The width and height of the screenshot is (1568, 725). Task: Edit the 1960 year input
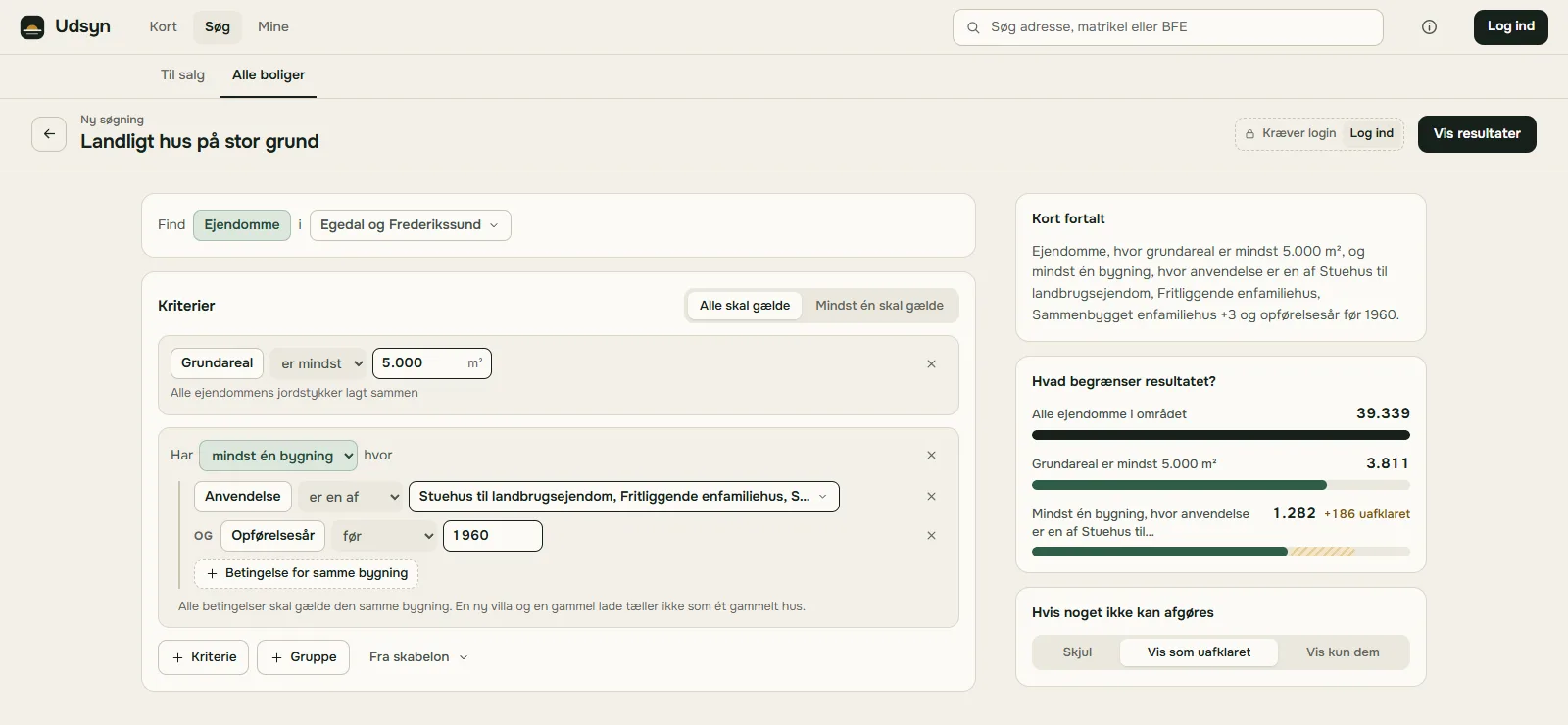click(493, 536)
